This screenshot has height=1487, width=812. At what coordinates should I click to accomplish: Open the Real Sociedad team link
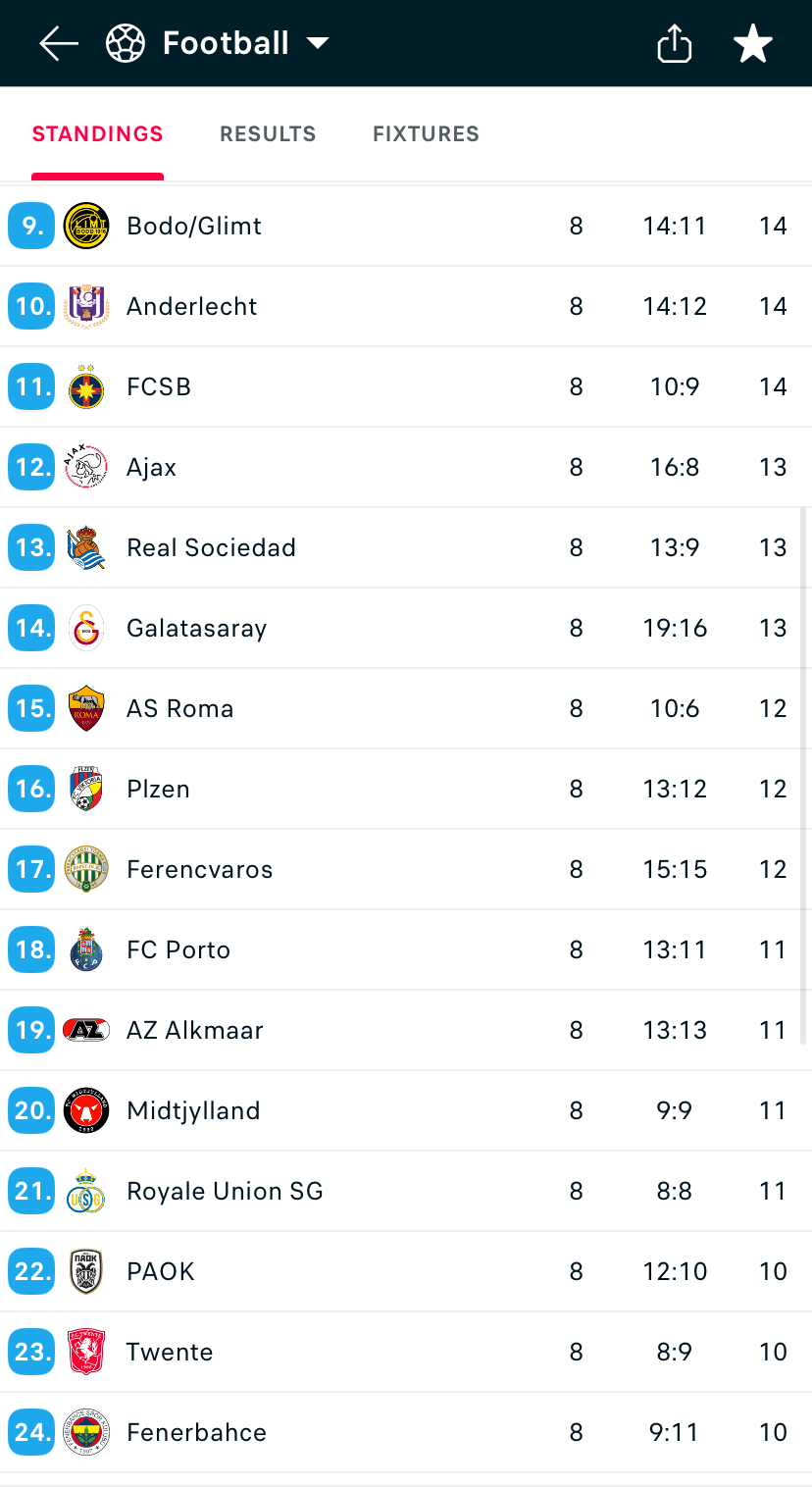tap(211, 547)
